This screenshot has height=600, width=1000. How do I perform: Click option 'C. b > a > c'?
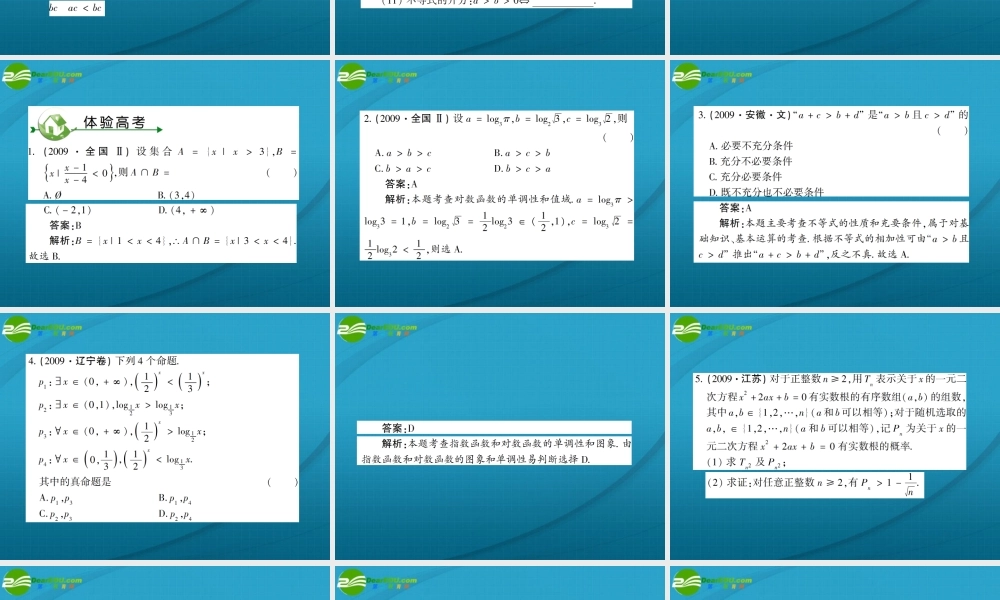(403, 169)
